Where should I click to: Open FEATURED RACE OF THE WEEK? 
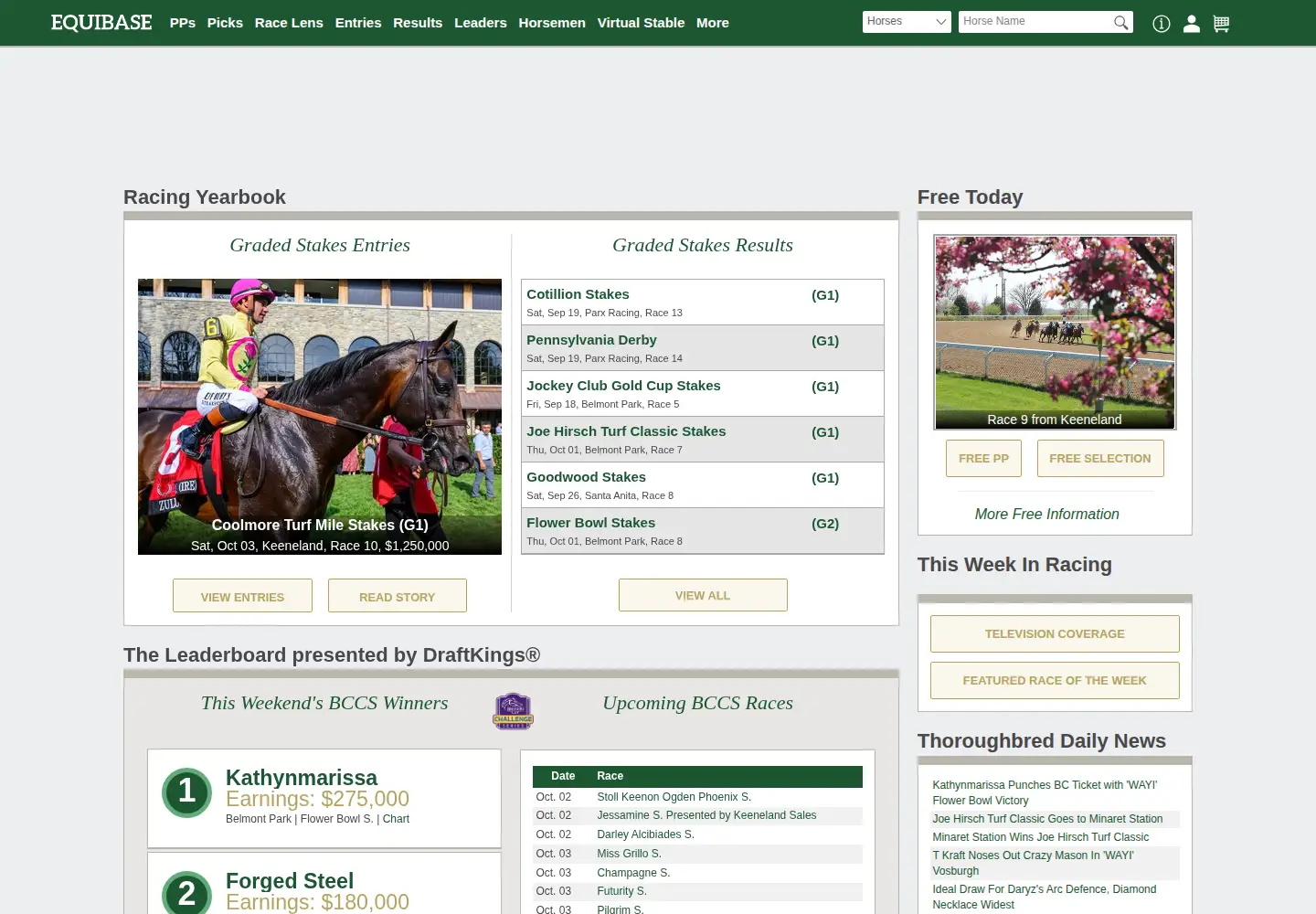(x=1055, y=680)
